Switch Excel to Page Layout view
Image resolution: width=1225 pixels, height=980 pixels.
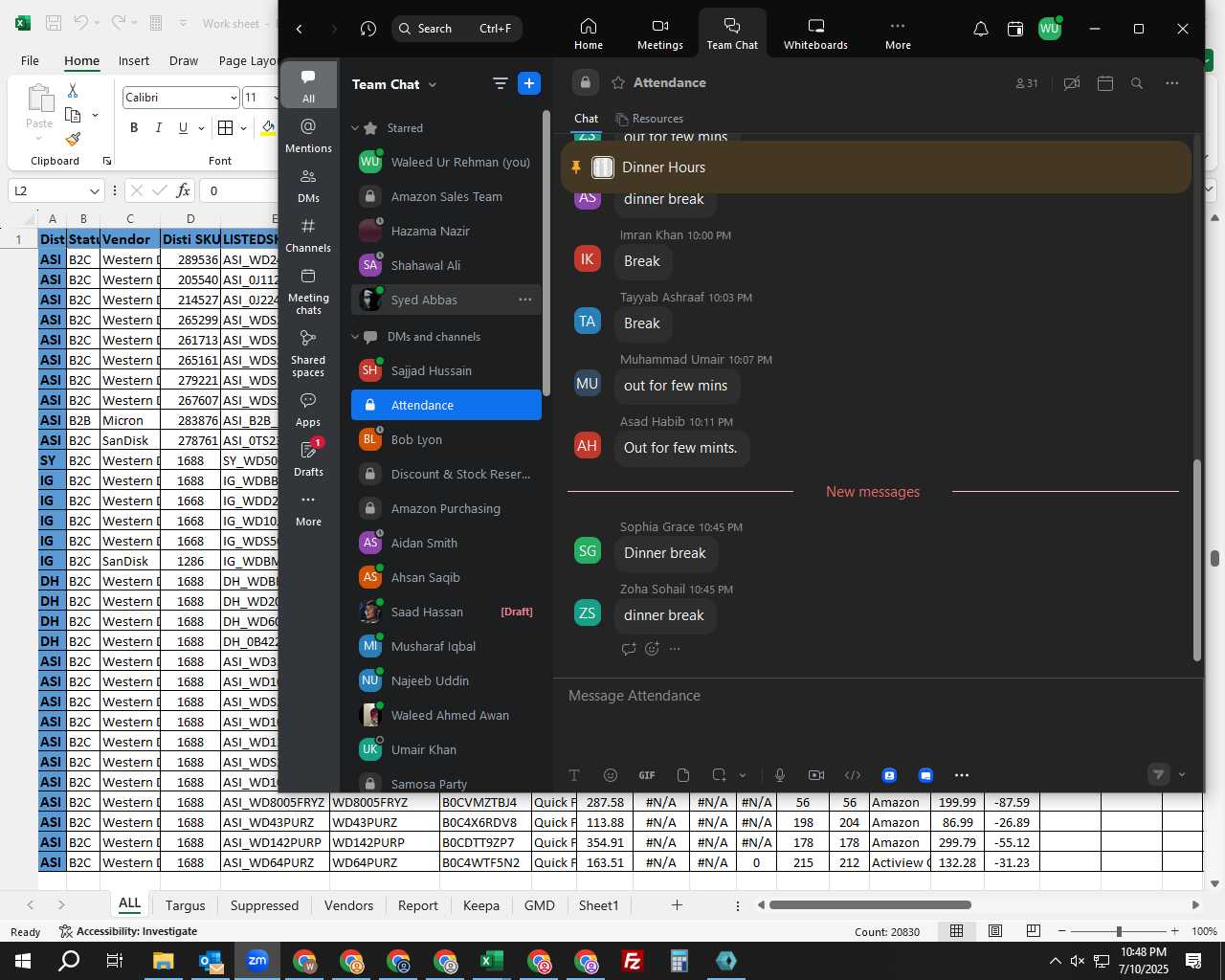pyautogui.click(x=995, y=931)
